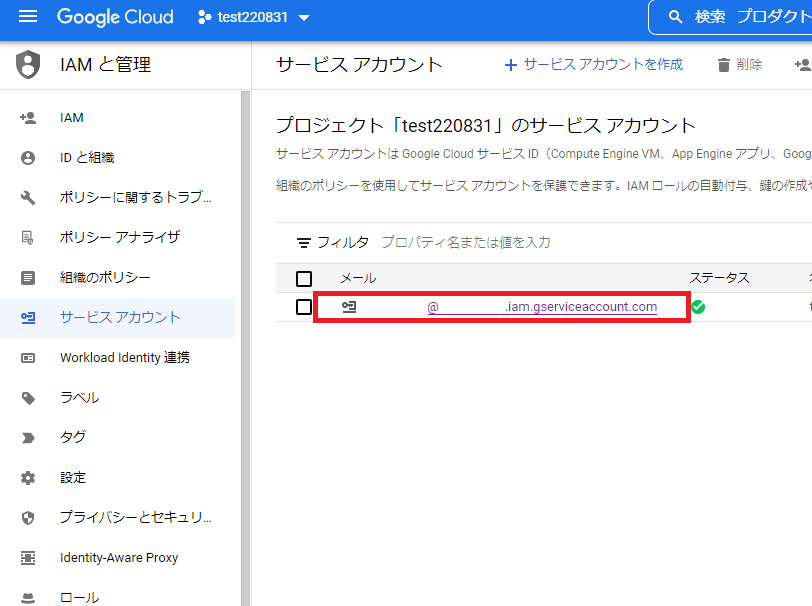The height and width of the screenshot is (606, 812).
Task: Open the hamburger navigation menu
Action: pyautogui.click(x=28, y=17)
